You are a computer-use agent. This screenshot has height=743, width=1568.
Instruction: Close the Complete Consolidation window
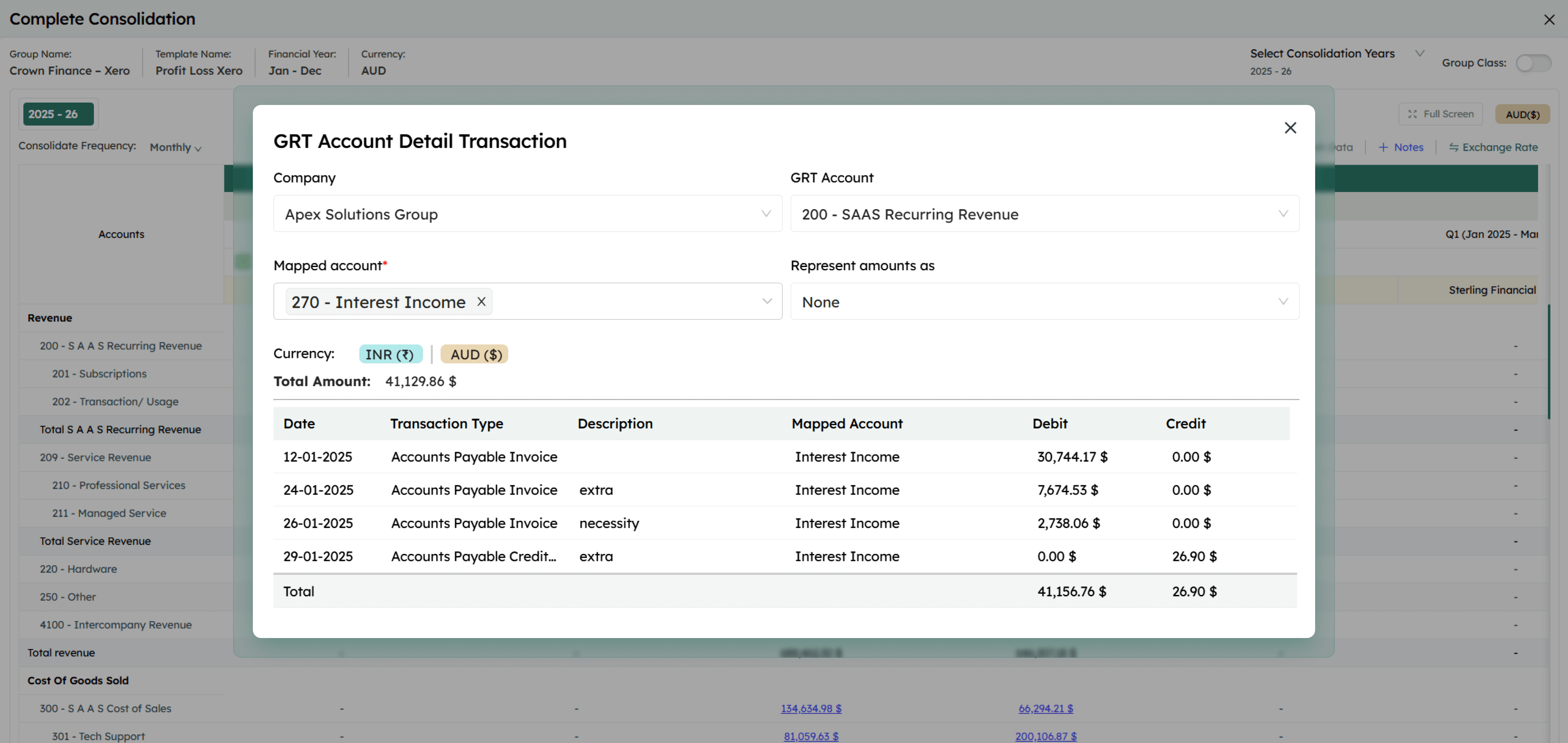click(1549, 20)
